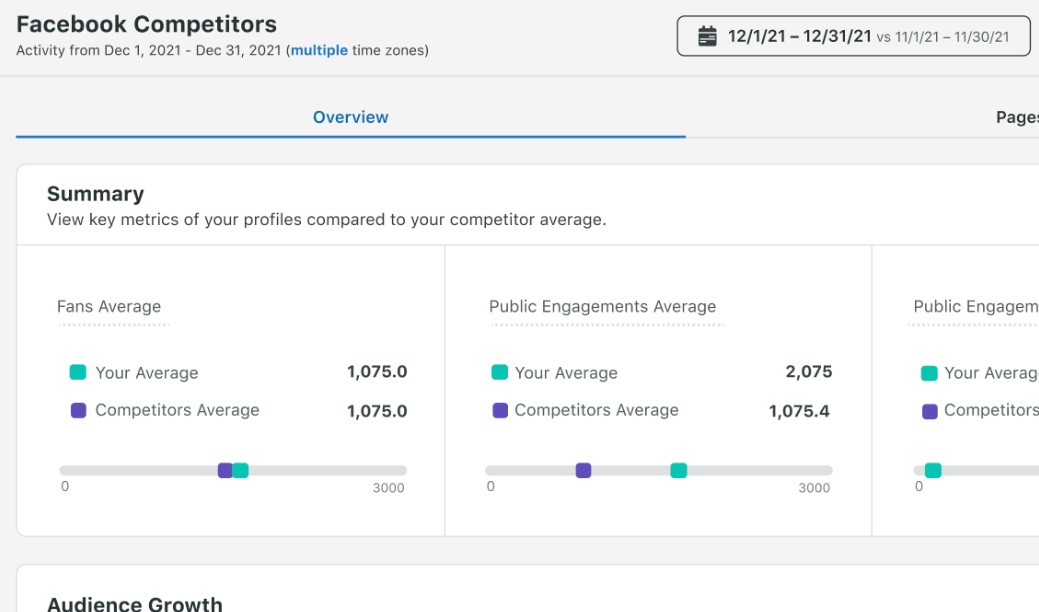The image size is (1039, 612).
Task: Click the Fans Your Average value 1,075.0
Action: 377,372
